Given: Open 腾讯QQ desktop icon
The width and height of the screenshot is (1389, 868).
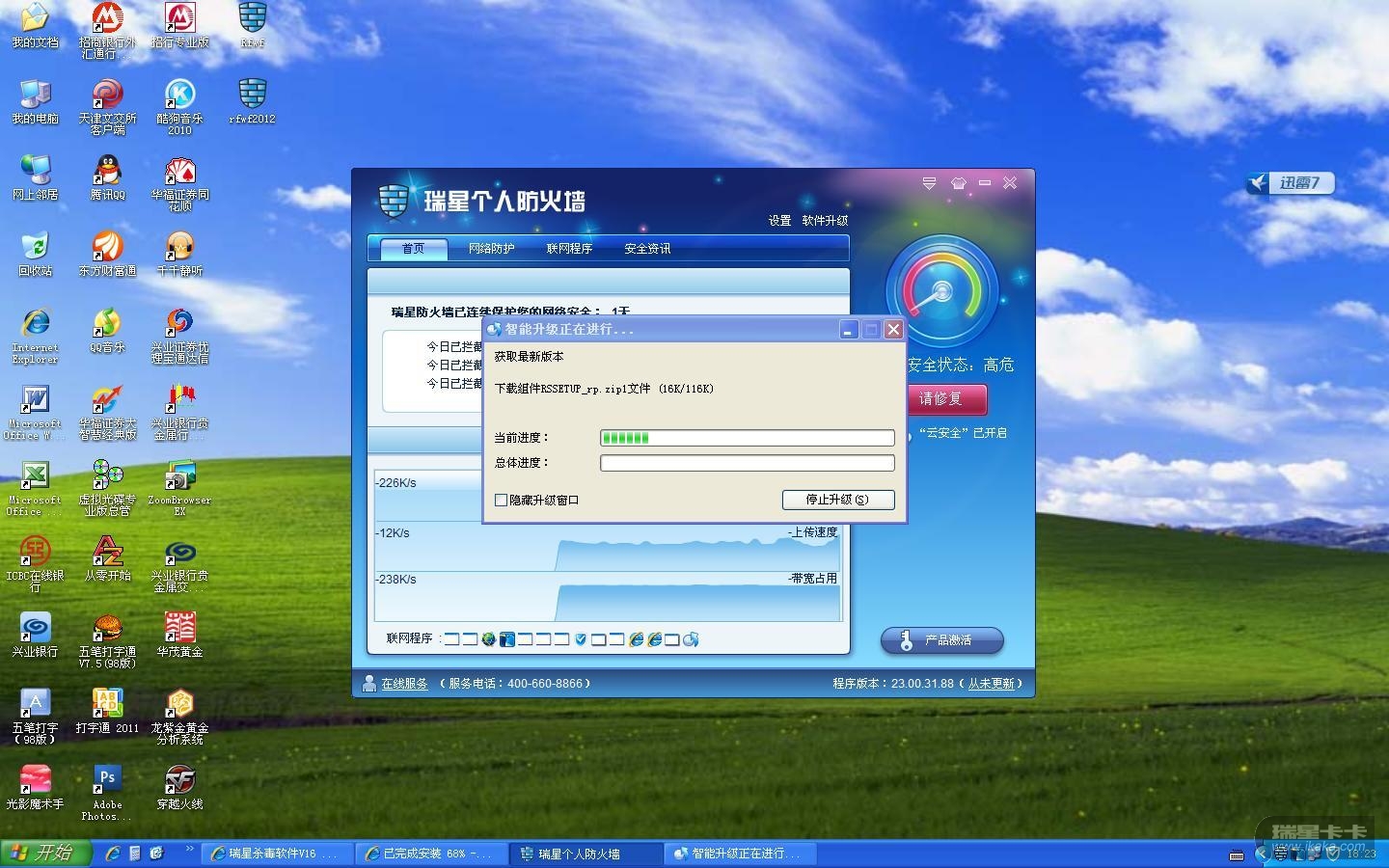Looking at the screenshot, I should (x=107, y=178).
